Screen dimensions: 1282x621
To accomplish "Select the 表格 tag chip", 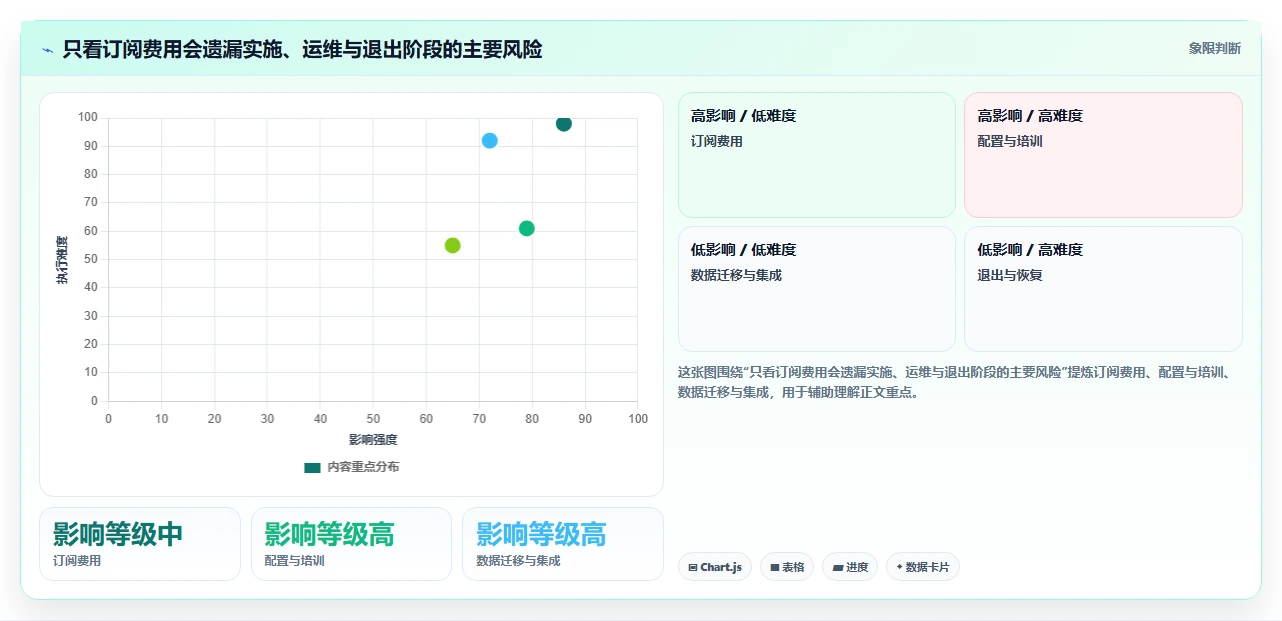I will click(787, 567).
